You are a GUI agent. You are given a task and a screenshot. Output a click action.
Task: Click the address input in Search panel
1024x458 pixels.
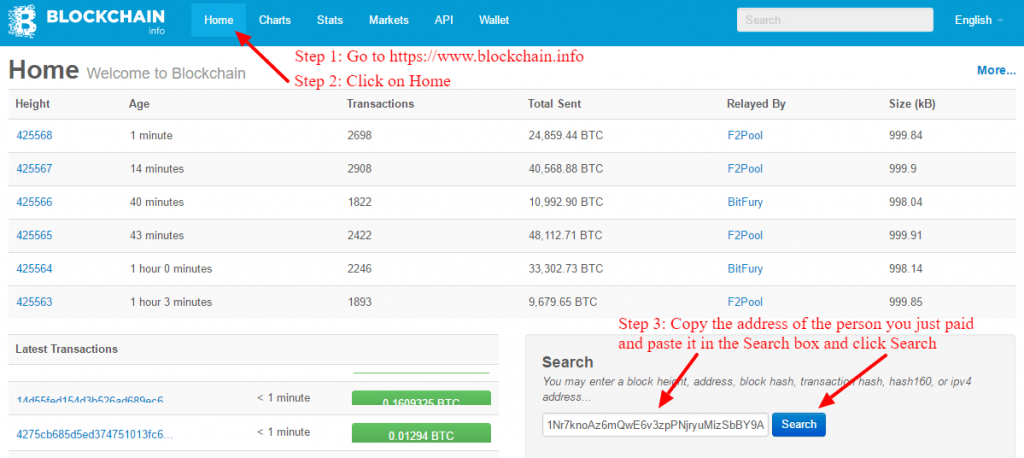click(655, 424)
